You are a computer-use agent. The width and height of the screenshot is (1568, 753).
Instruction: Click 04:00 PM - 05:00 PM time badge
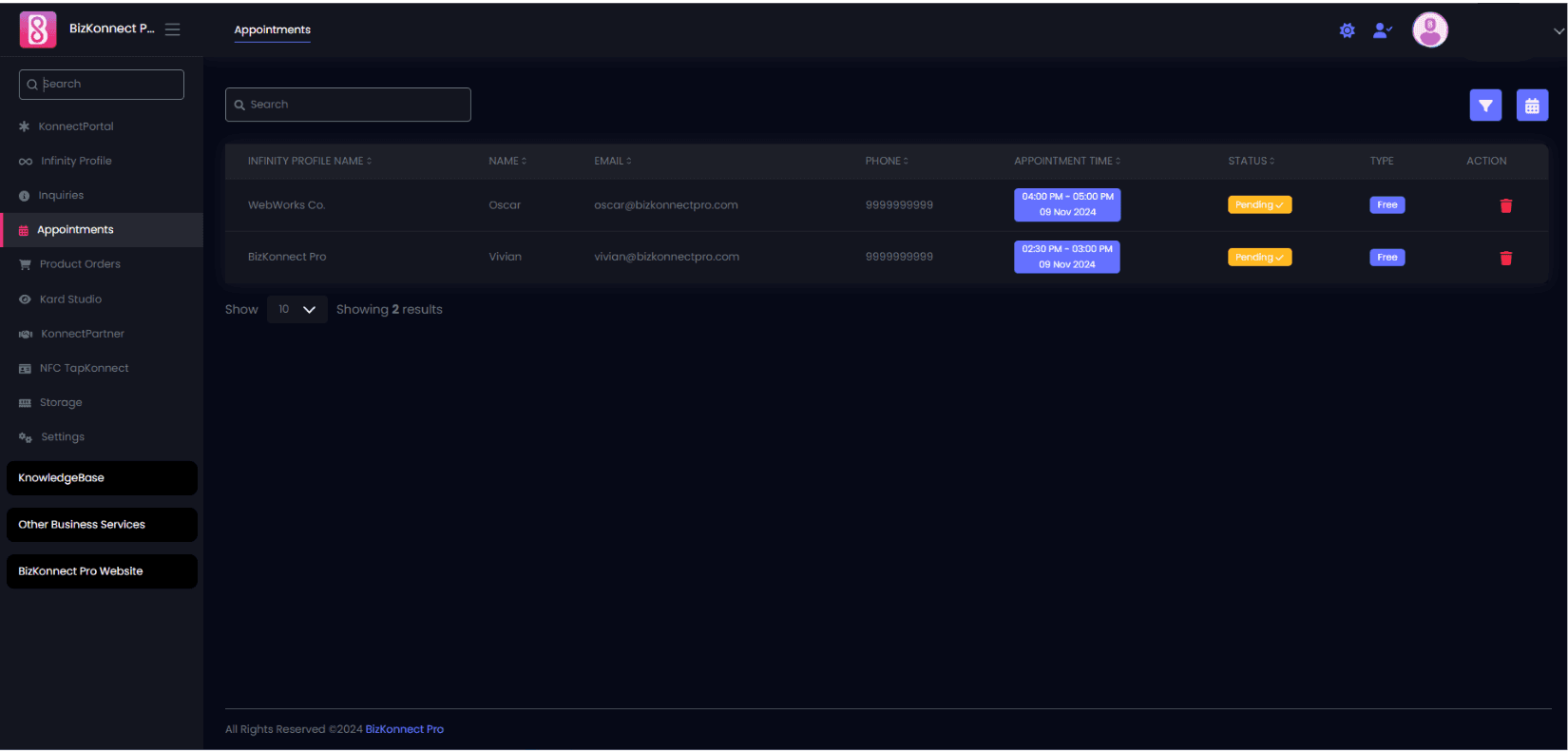pos(1067,205)
